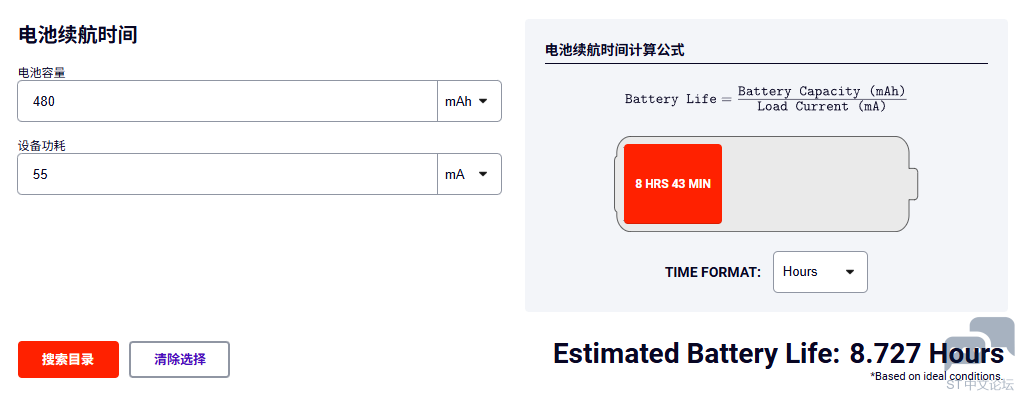Open the mAh unit dropdown
1023x400 pixels.
[x=469, y=101]
